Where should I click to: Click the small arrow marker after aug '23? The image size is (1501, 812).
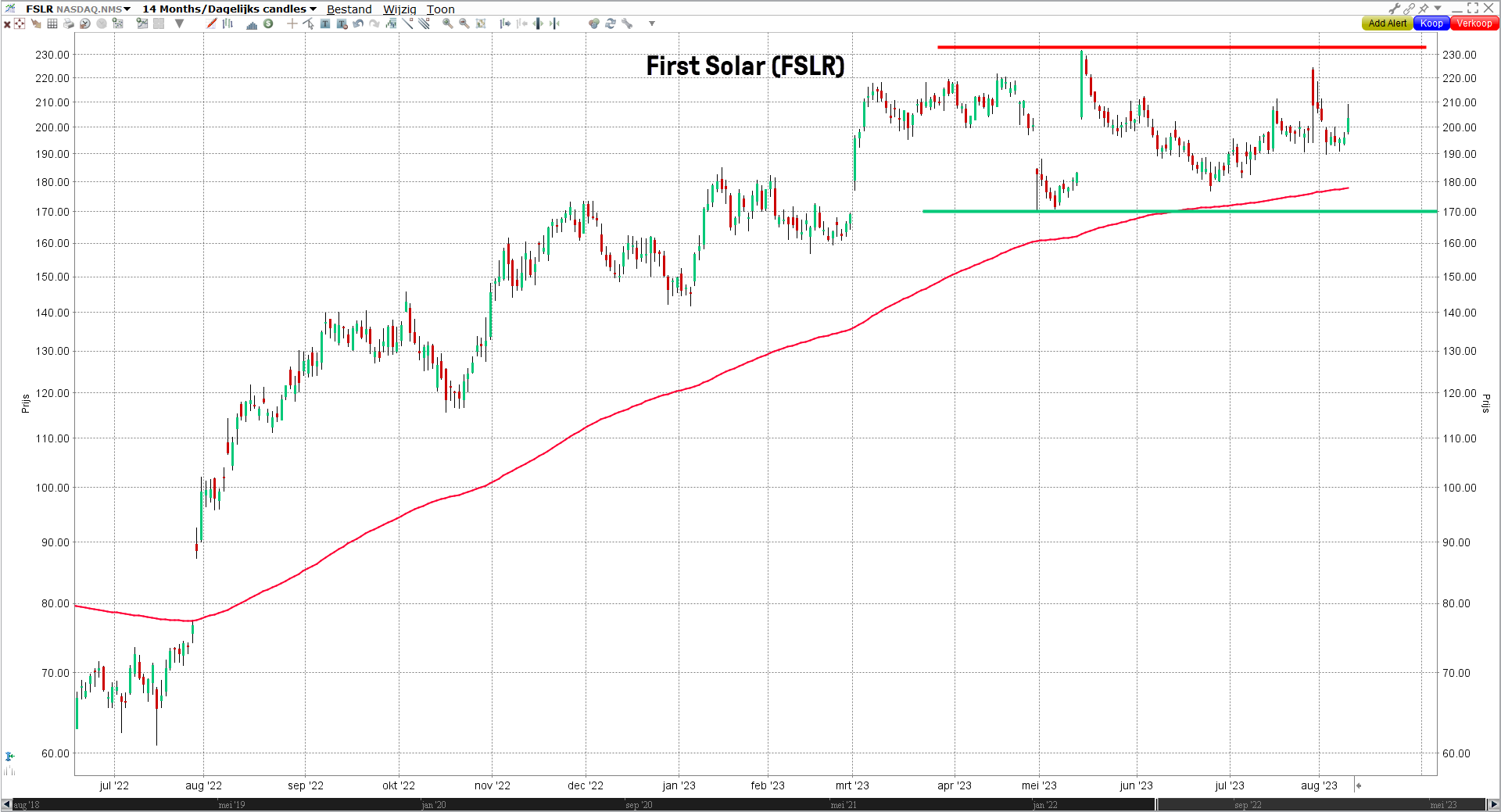[1359, 785]
